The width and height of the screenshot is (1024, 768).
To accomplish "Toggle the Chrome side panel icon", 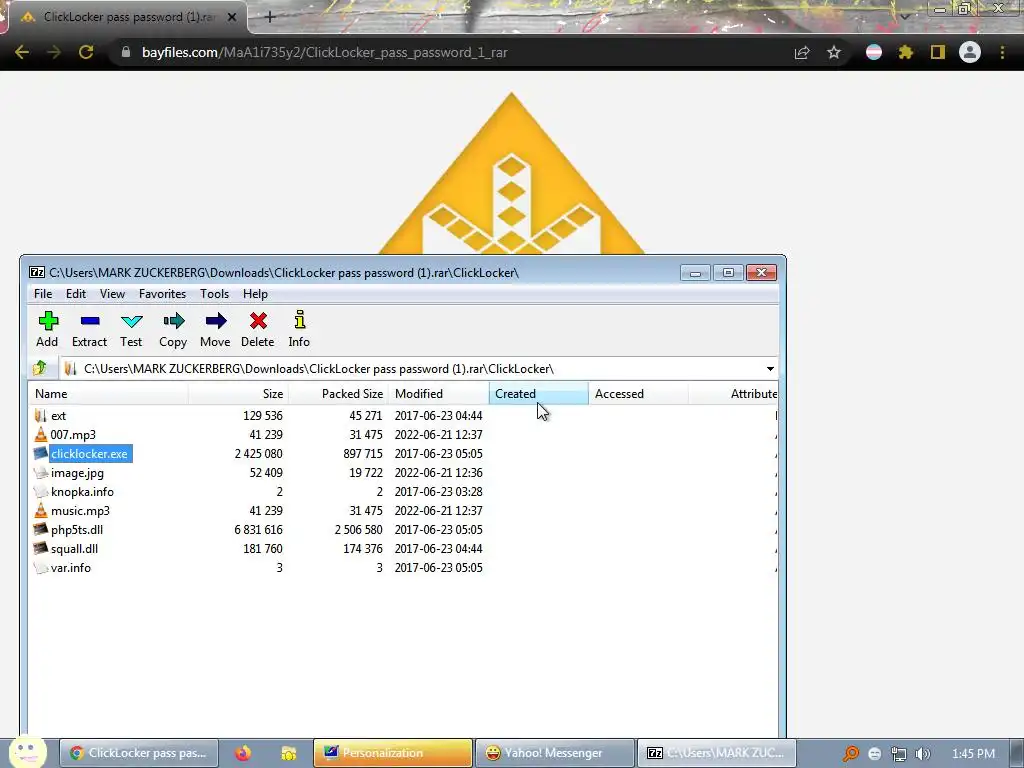I will click(937, 52).
